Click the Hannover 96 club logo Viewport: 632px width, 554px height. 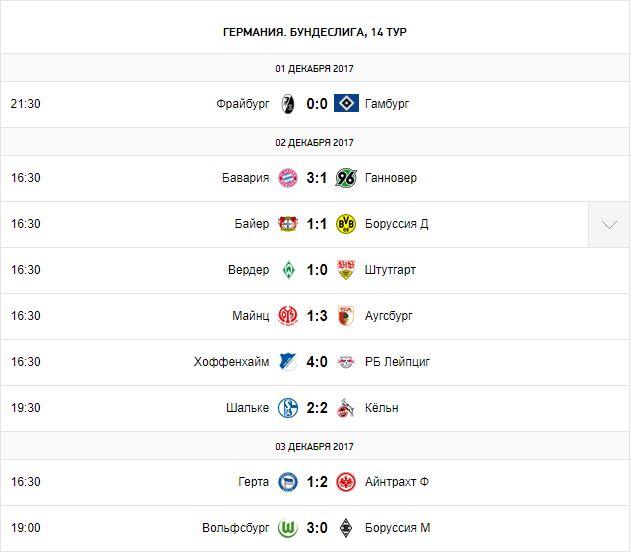pos(347,178)
